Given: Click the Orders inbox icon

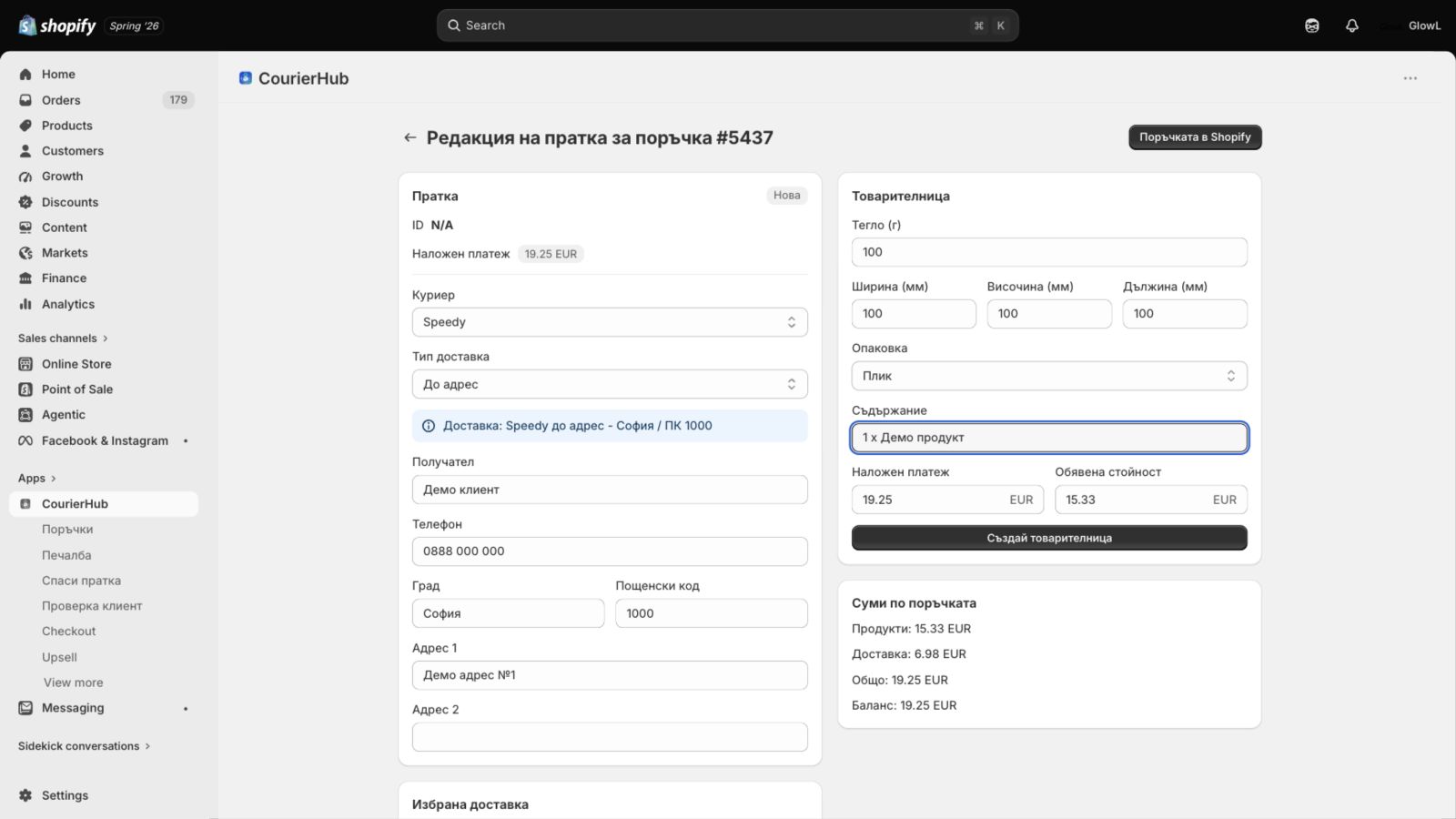Looking at the screenshot, I should pyautogui.click(x=25, y=100).
